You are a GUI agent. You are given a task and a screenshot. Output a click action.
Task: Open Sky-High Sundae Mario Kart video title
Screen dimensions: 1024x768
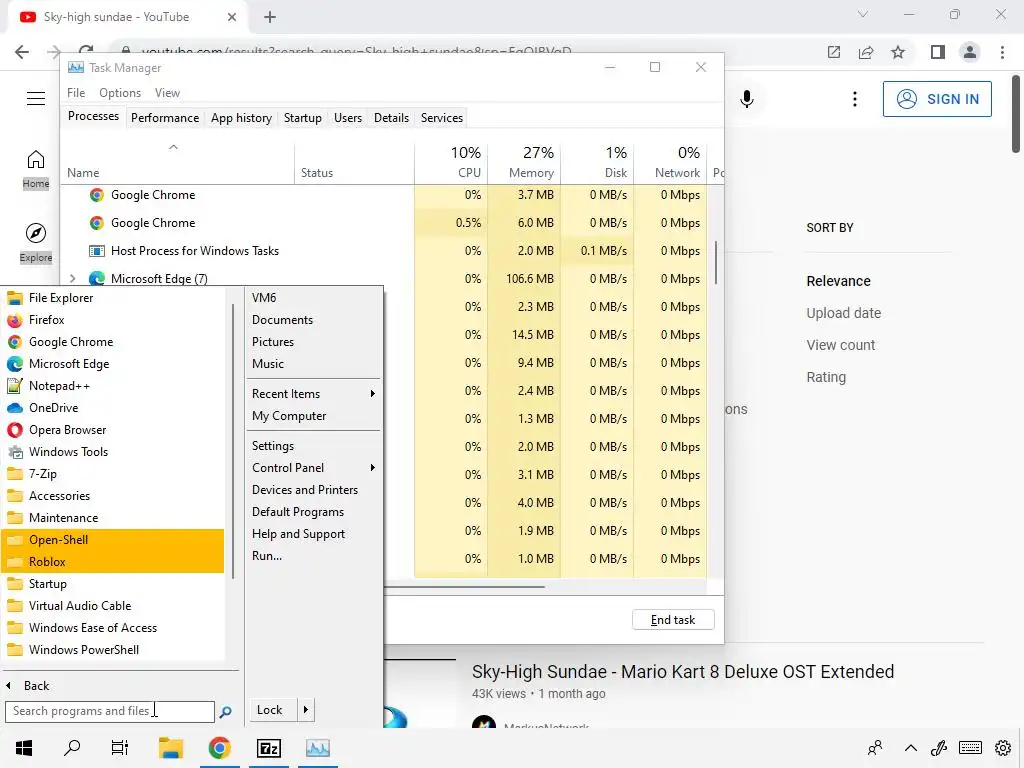[x=682, y=671]
